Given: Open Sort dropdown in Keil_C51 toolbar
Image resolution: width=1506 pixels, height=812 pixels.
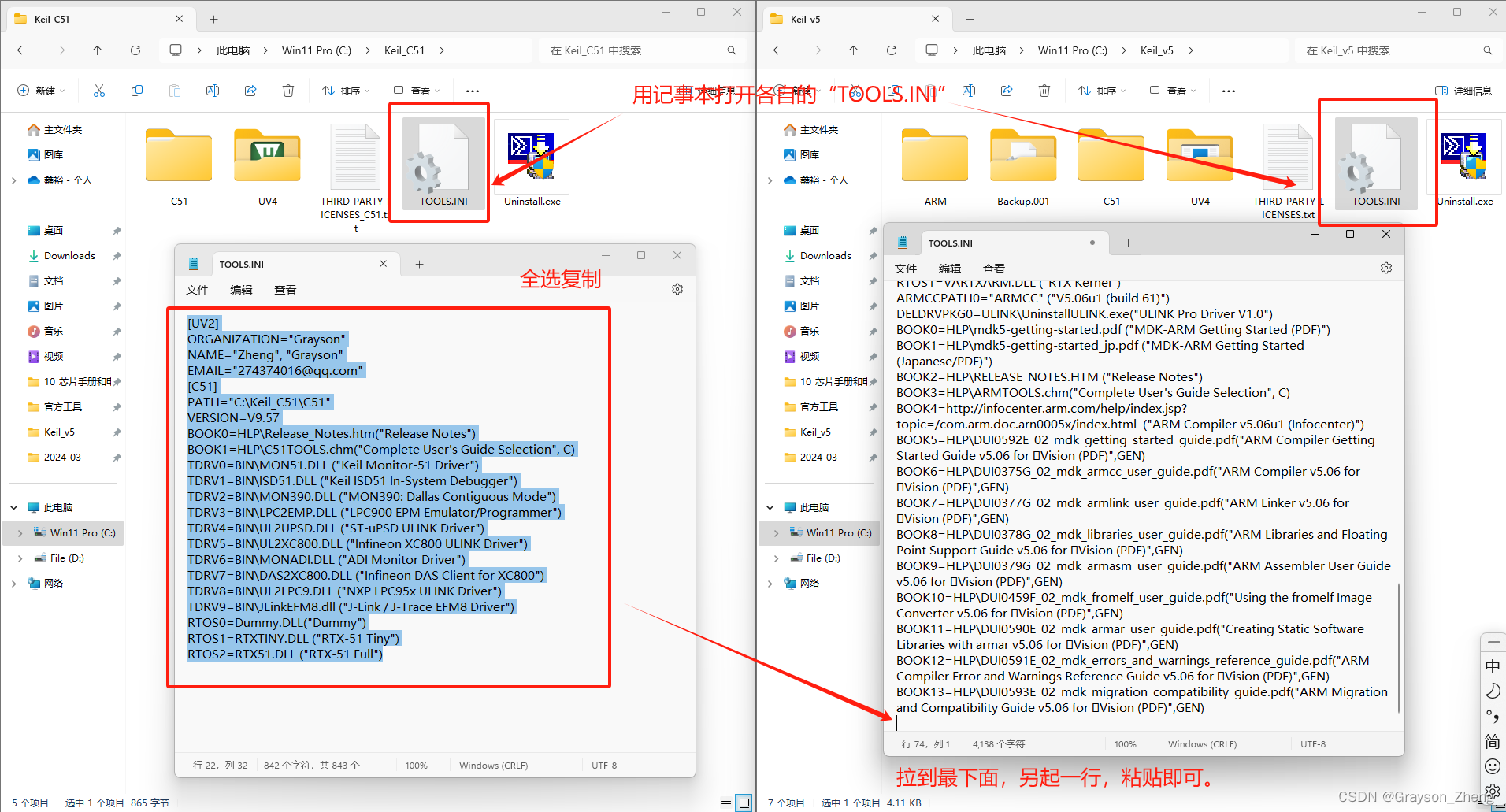Looking at the screenshot, I should click(x=346, y=91).
